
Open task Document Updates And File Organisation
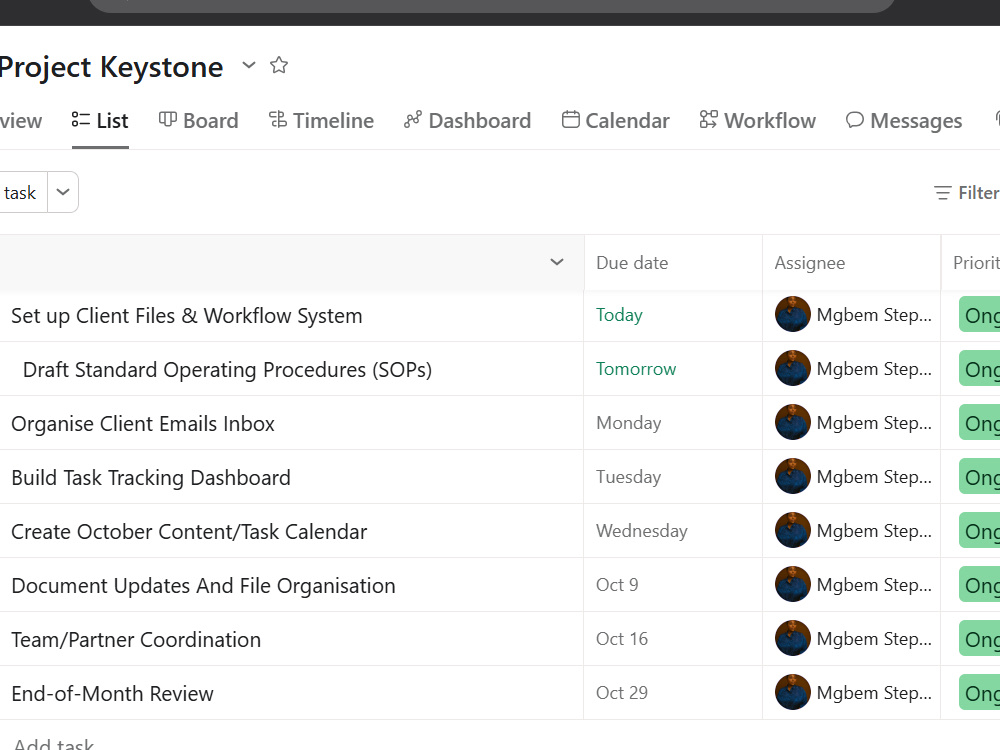(203, 585)
